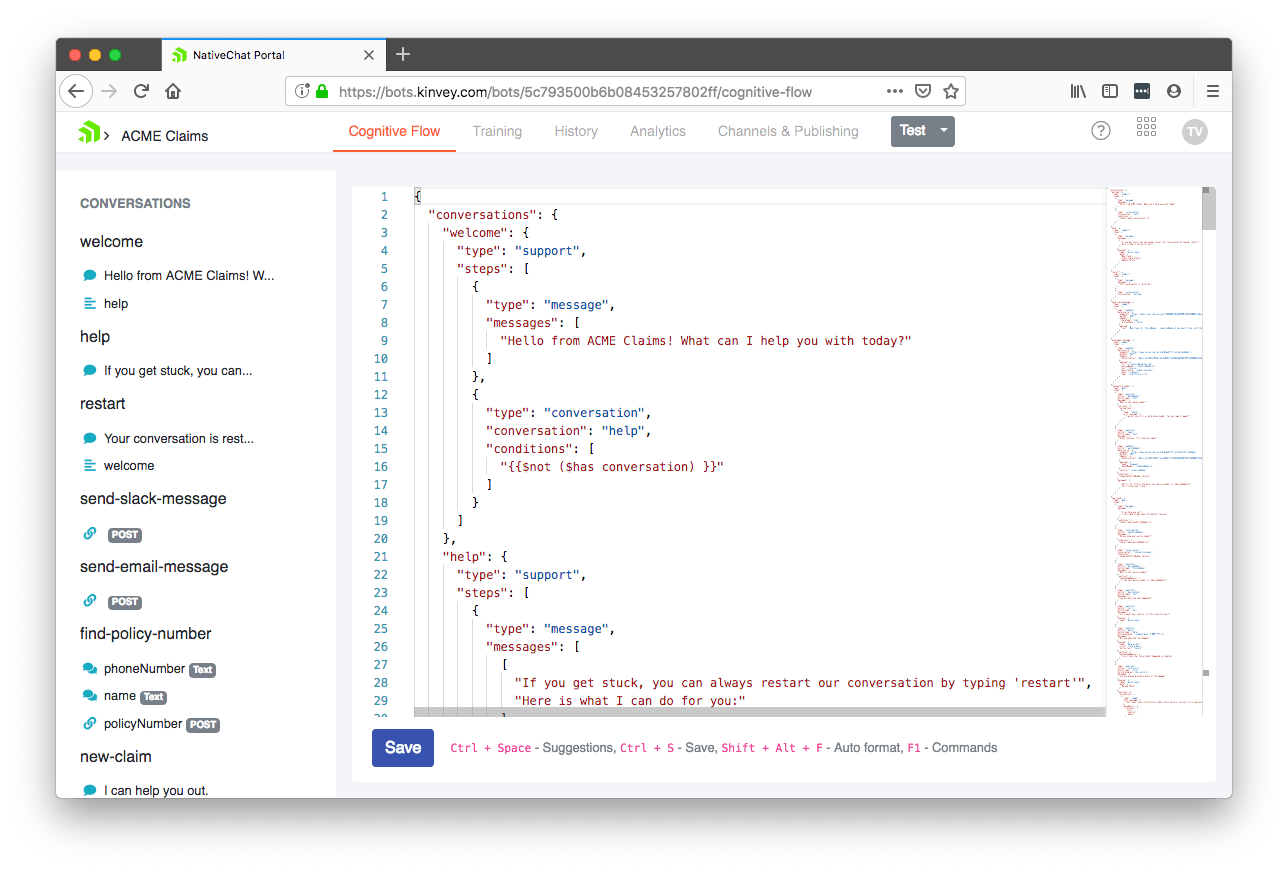The width and height of the screenshot is (1288, 872).
Task: Click line number 21 in gutter
Action: (x=380, y=557)
